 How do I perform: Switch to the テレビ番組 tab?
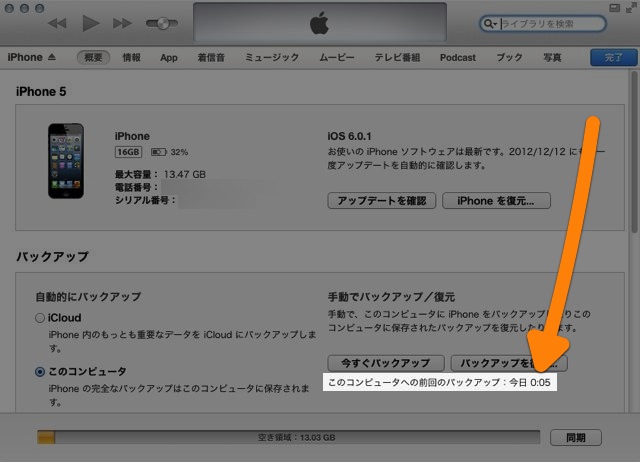pos(397,58)
